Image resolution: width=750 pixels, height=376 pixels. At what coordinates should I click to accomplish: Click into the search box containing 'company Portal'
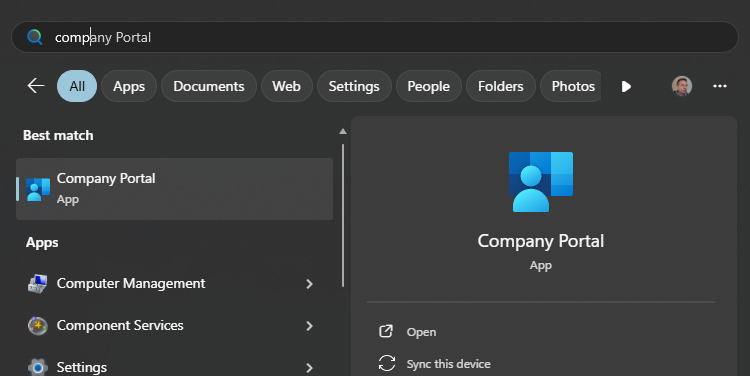[375, 37]
